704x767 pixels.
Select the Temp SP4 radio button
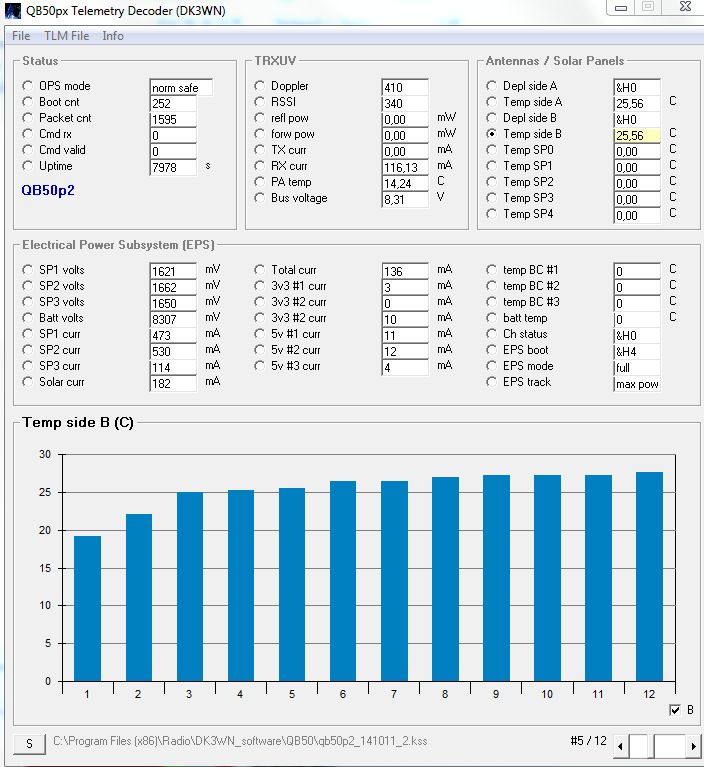point(491,214)
